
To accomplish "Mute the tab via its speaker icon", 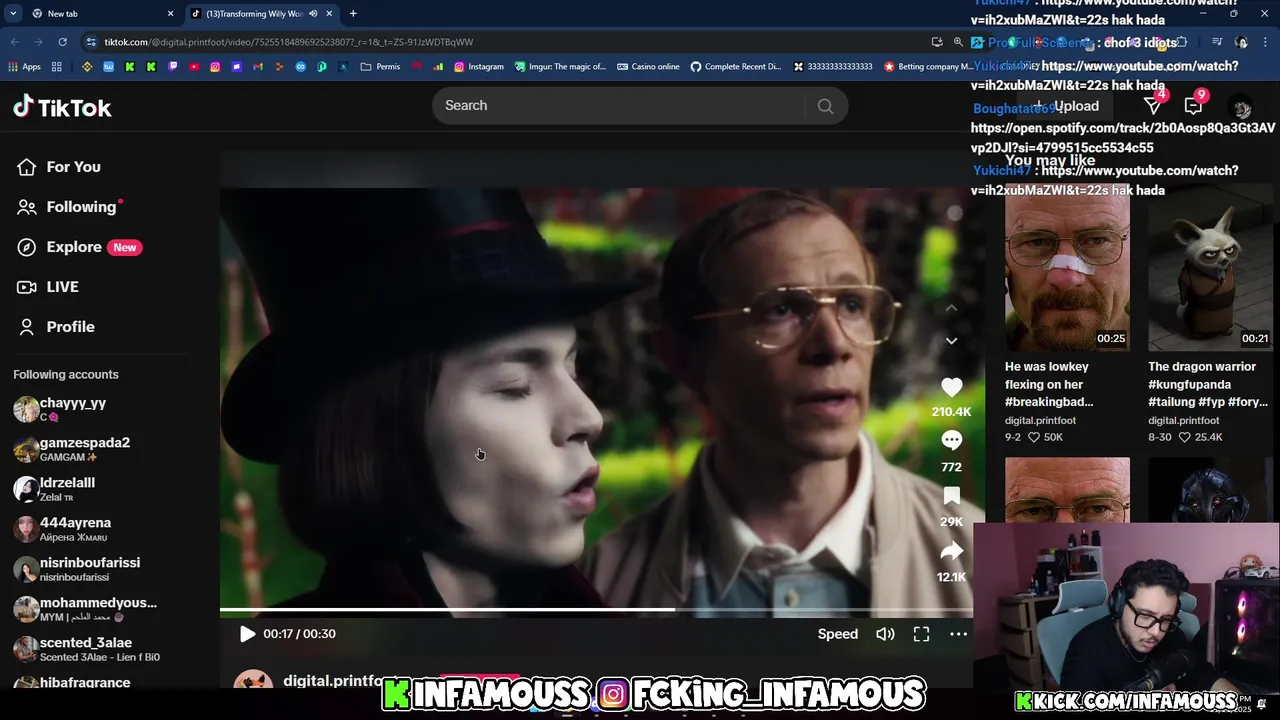I will click(313, 14).
